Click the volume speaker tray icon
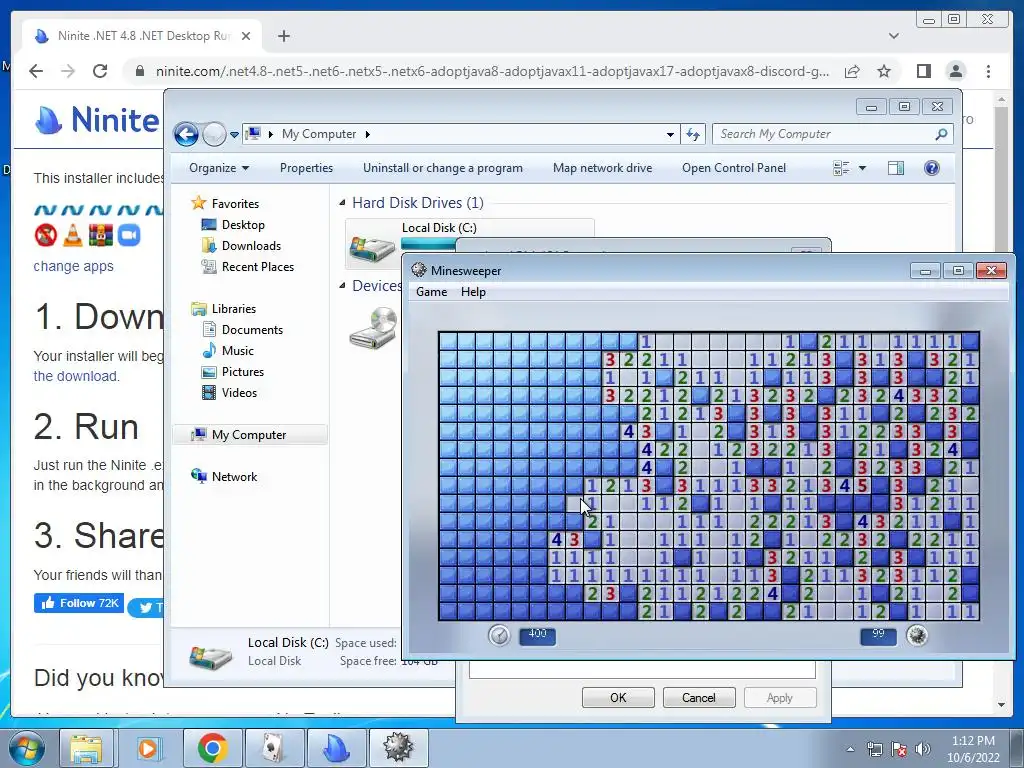Image resolution: width=1024 pixels, height=768 pixels. coord(923,748)
